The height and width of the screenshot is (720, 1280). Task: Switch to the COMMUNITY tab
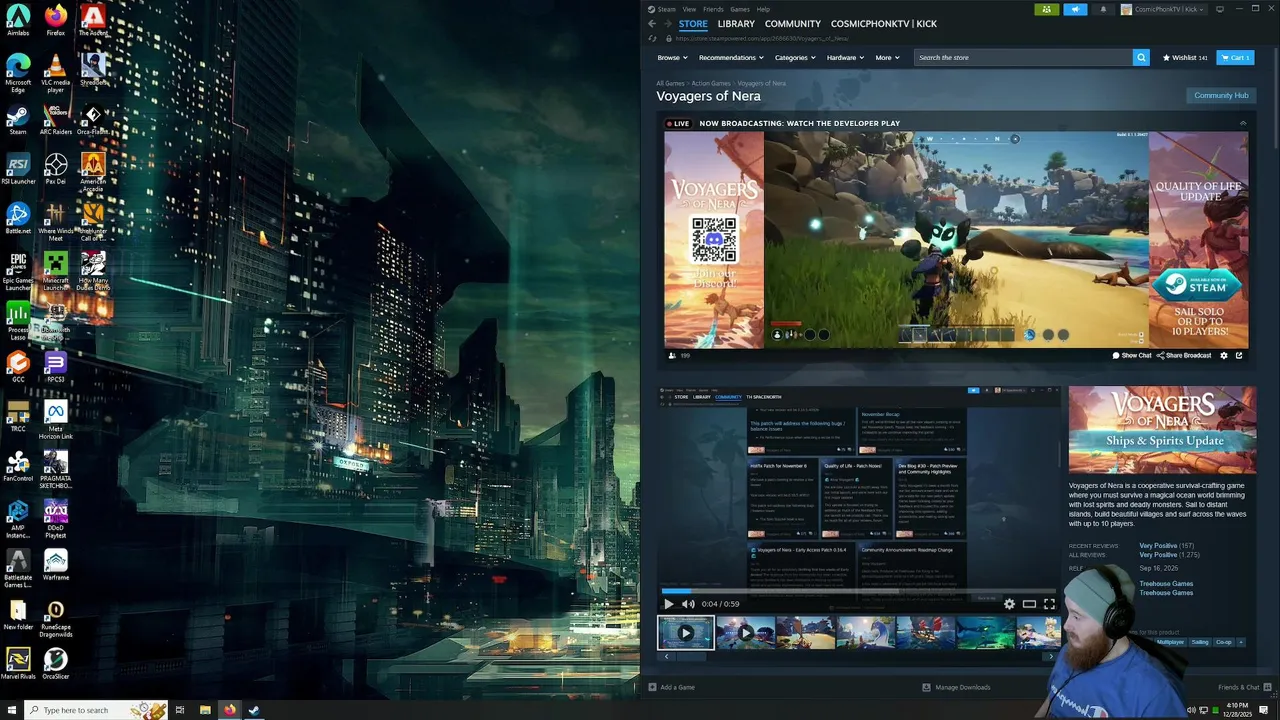point(793,24)
